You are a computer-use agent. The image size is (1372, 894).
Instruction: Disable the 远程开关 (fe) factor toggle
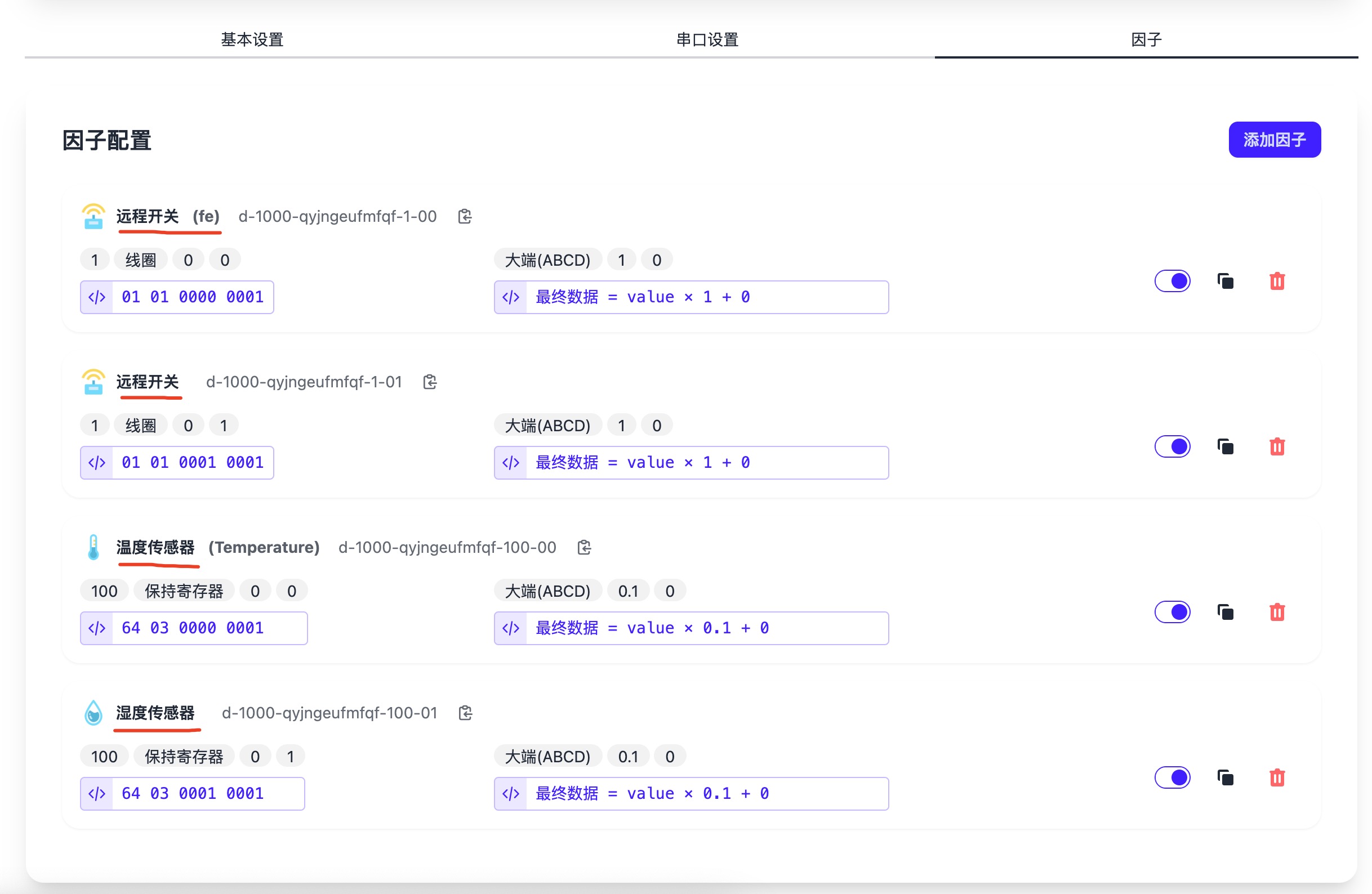coord(1173,281)
